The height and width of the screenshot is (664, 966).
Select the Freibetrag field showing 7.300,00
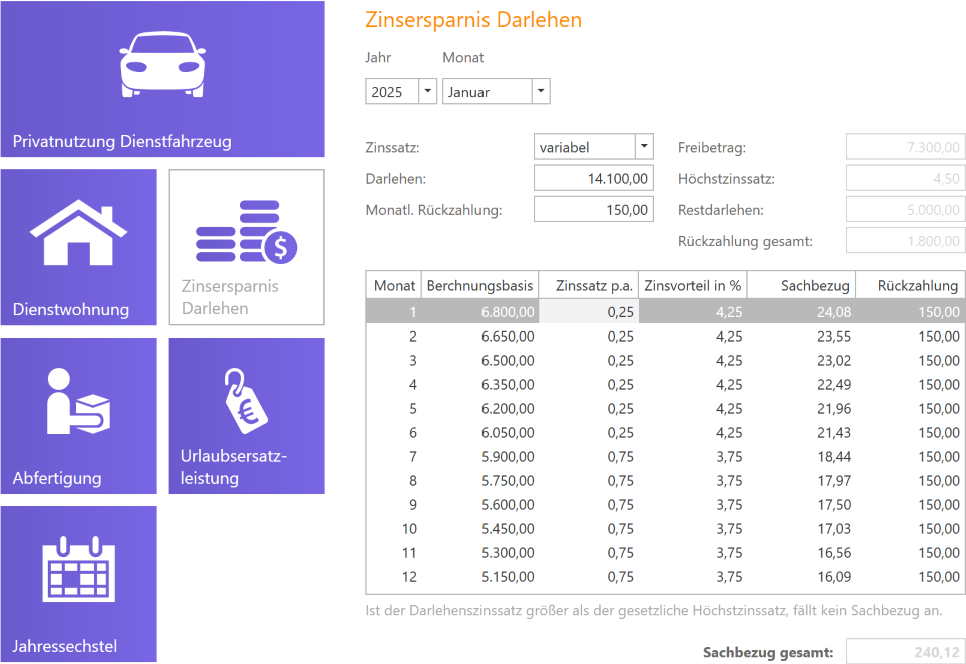coord(905,146)
